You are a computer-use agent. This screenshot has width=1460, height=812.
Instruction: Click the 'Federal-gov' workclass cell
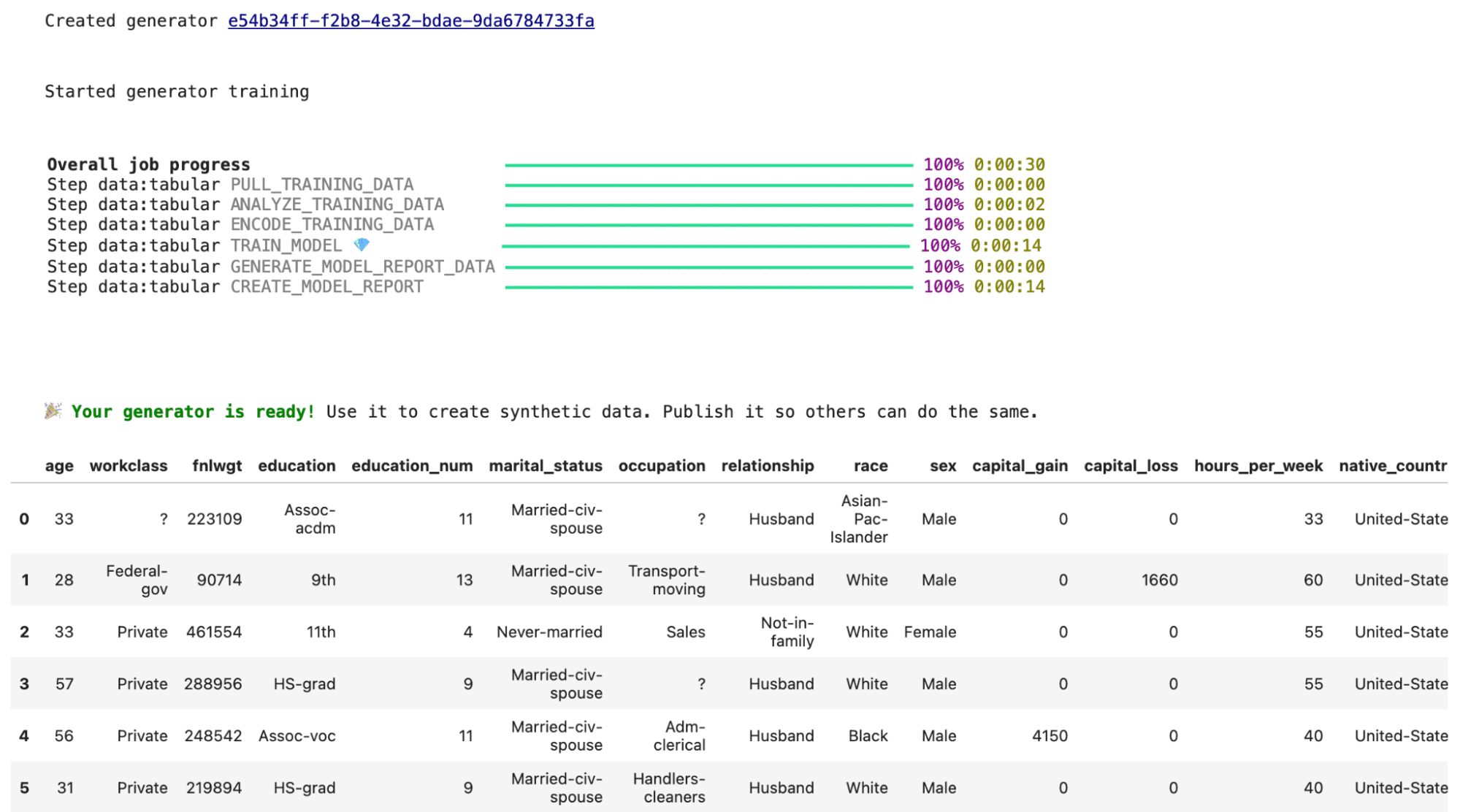tap(137, 580)
